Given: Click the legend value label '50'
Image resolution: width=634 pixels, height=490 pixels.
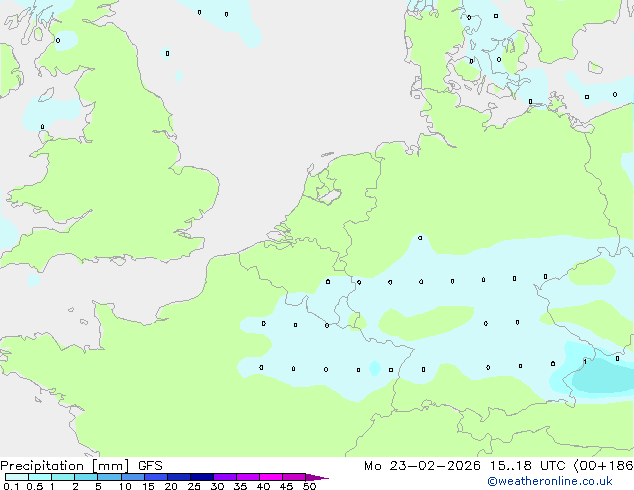Looking at the screenshot, I should point(310,486).
